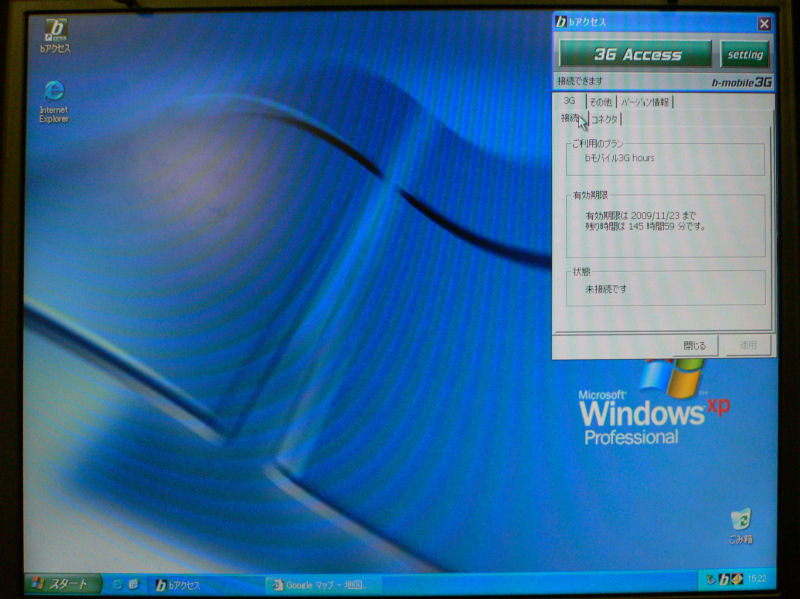Open the setting button in bアクセス
This screenshot has width=800, height=599.
(x=745, y=54)
